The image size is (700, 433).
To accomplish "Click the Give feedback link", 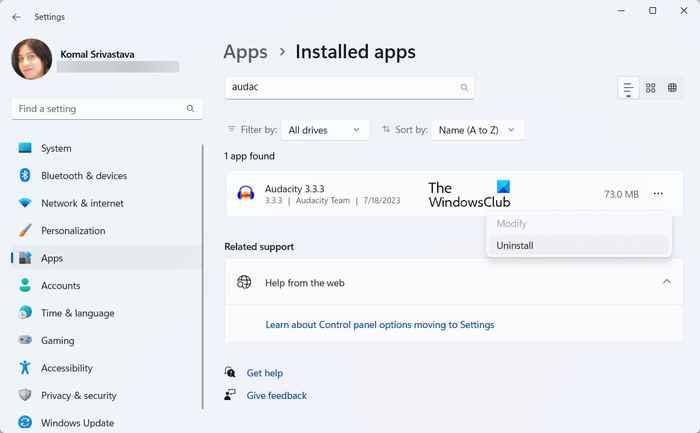I will (276, 396).
